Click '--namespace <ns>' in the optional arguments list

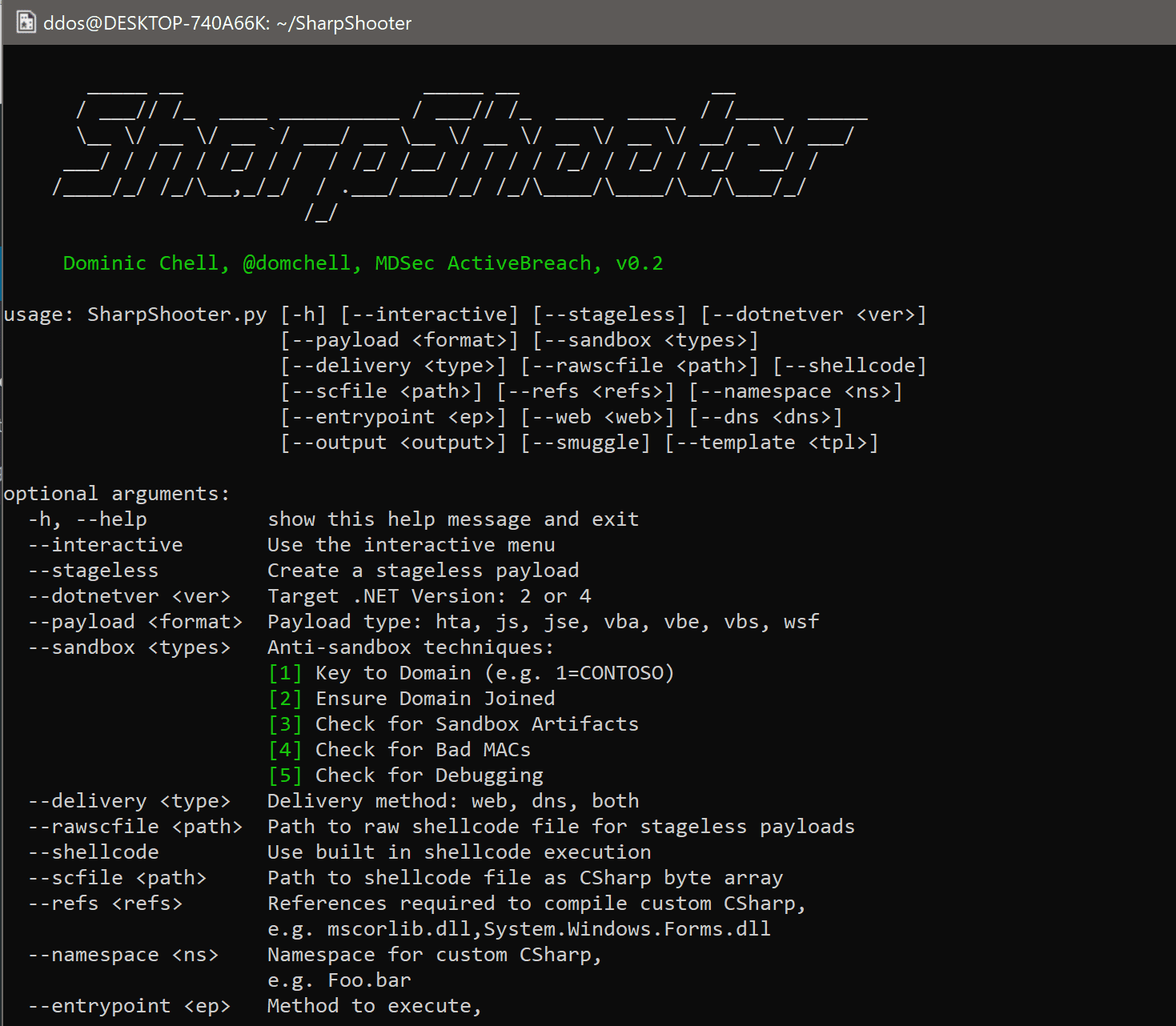(123, 955)
